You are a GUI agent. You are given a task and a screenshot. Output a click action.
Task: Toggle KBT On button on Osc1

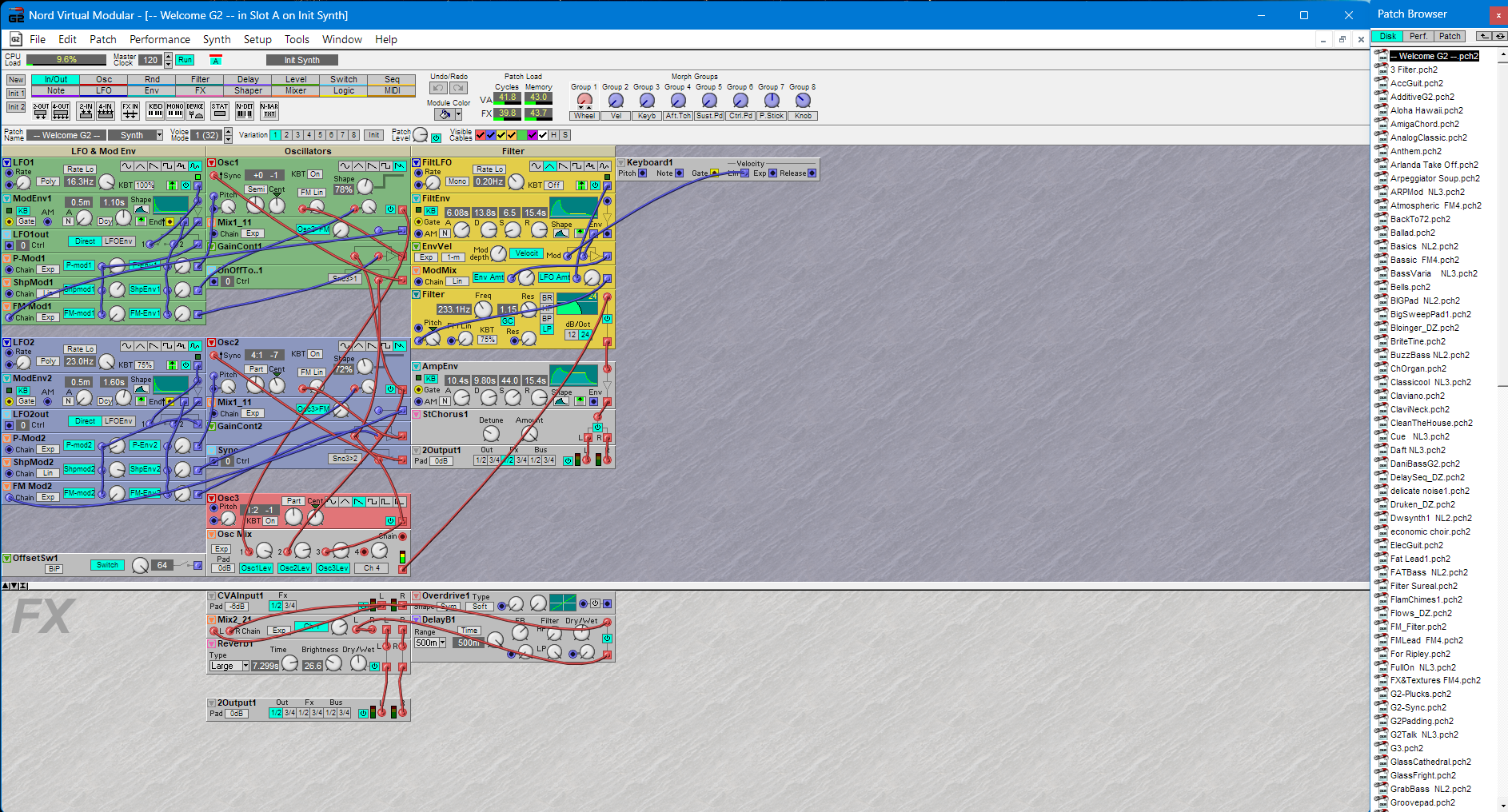(315, 174)
